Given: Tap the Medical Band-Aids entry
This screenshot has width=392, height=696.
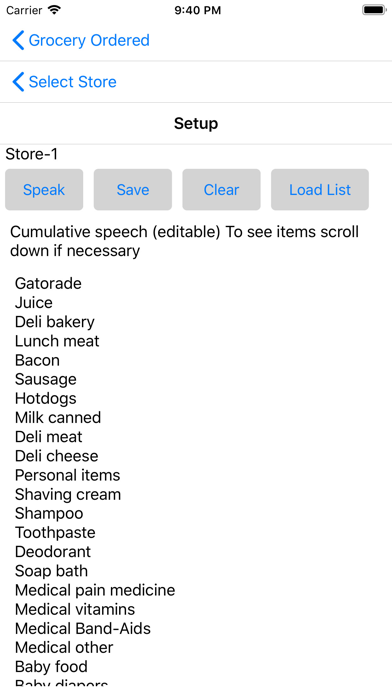Looking at the screenshot, I should pos(83,629).
